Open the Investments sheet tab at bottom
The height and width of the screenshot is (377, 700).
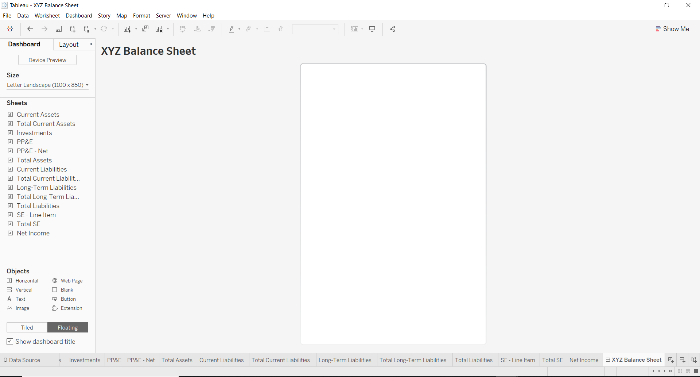84,360
